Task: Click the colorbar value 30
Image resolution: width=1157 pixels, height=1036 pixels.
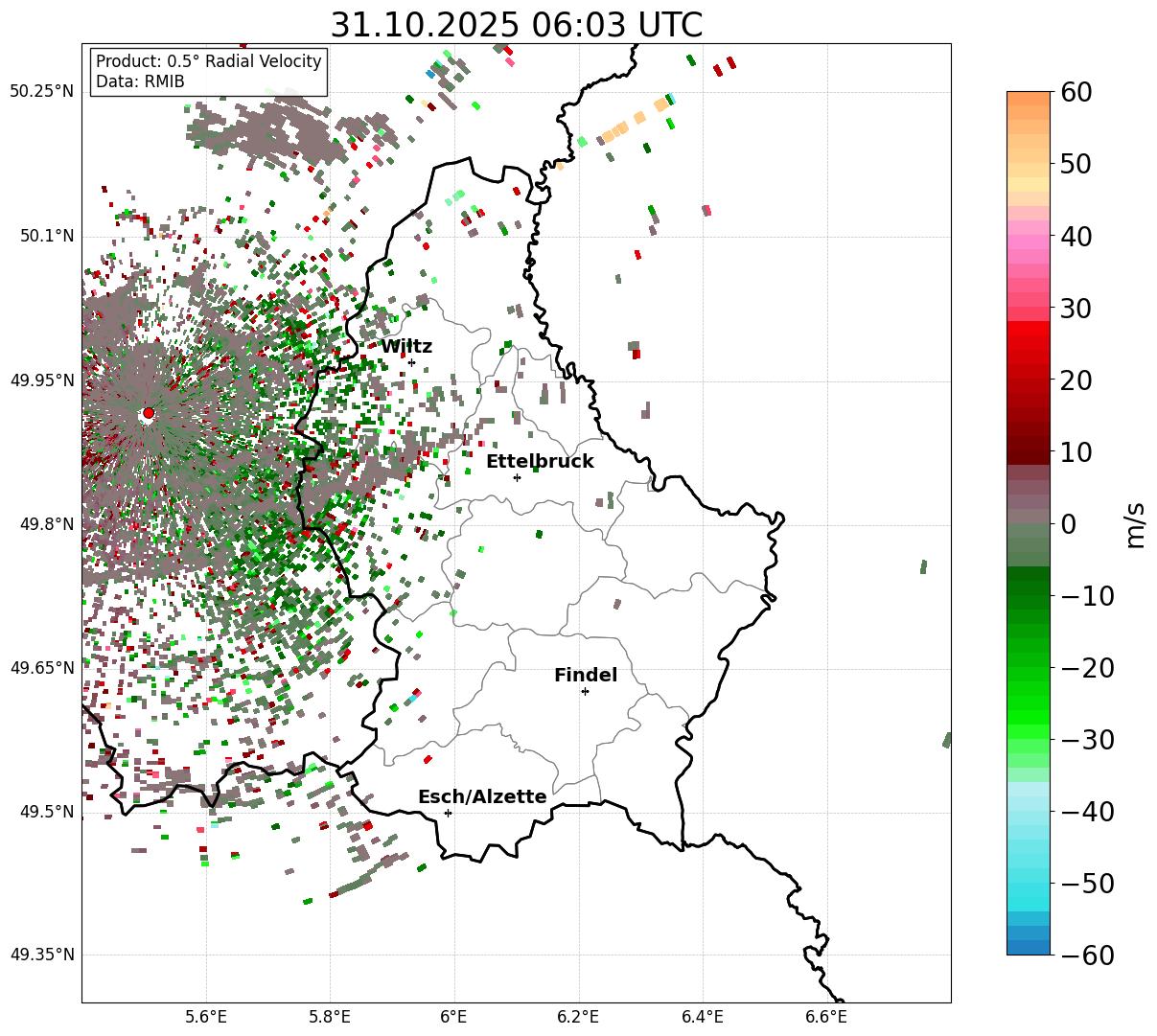Action: [x=1077, y=309]
